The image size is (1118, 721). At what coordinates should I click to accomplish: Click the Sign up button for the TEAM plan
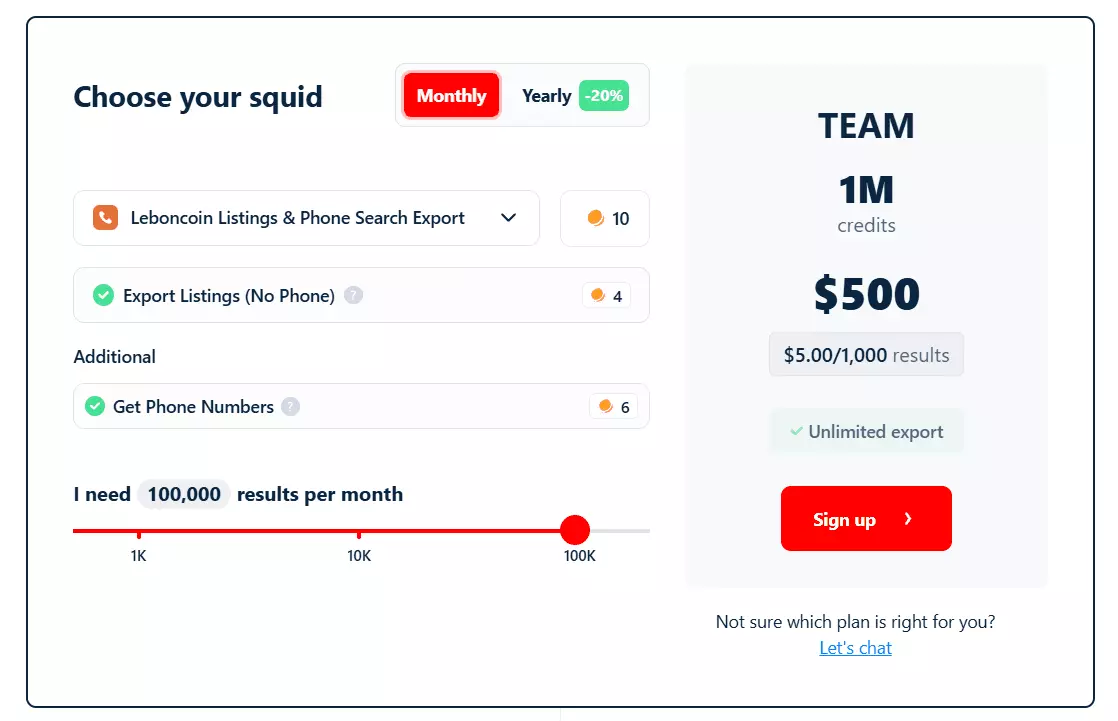[866, 519]
